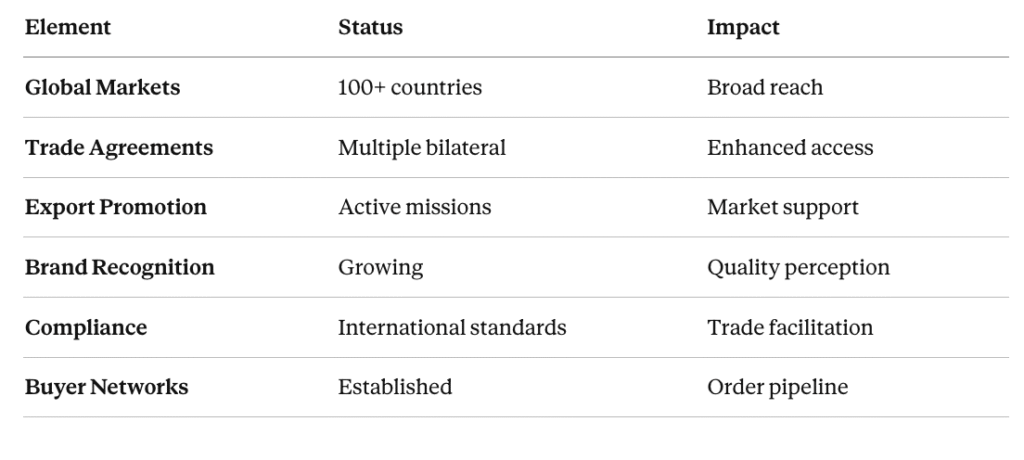Click the "Multiple bilateral" status cell
Screen dimensions: 1024x460
coord(422,148)
